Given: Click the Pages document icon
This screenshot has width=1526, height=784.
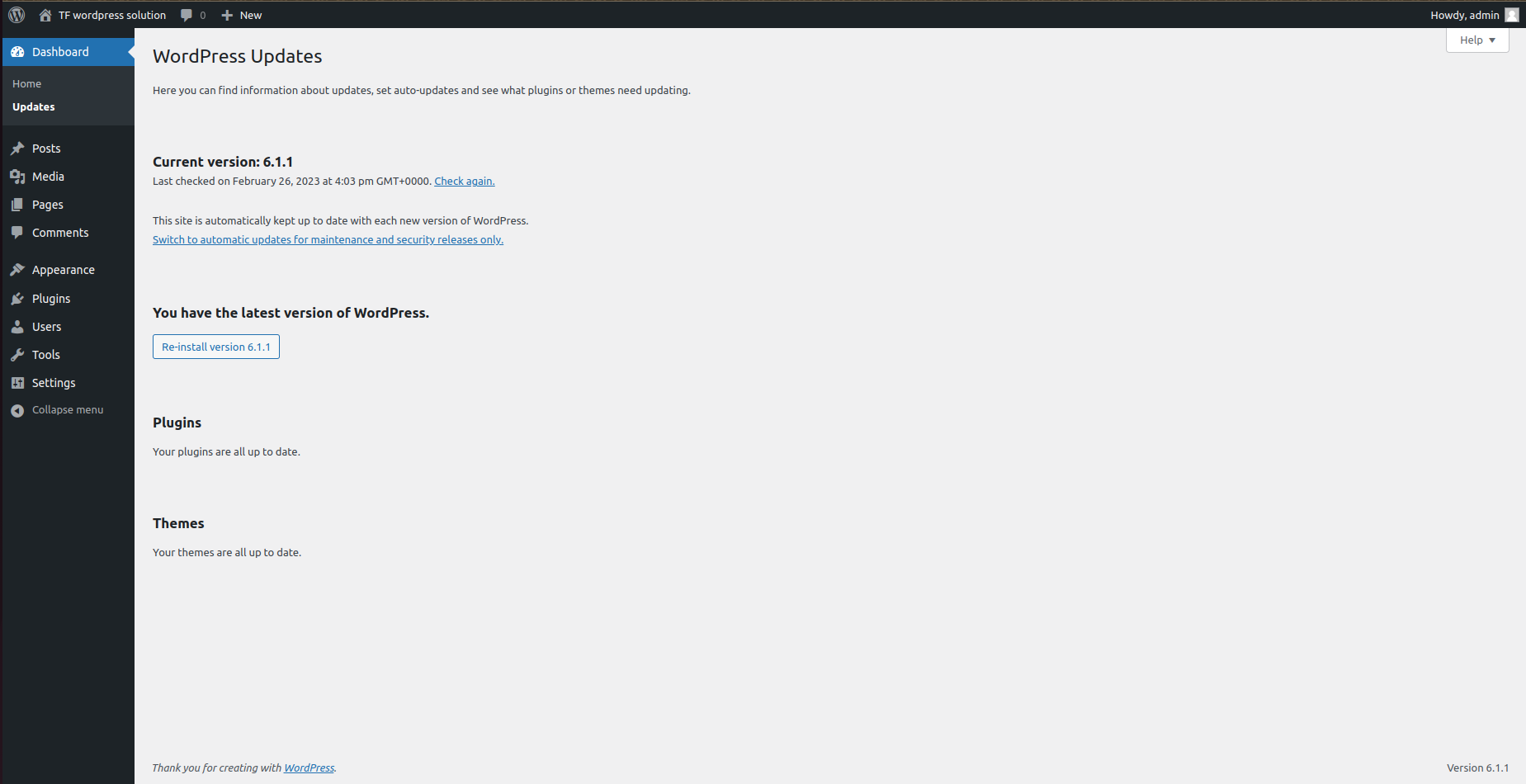Looking at the screenshot, I should coord(18,204).
